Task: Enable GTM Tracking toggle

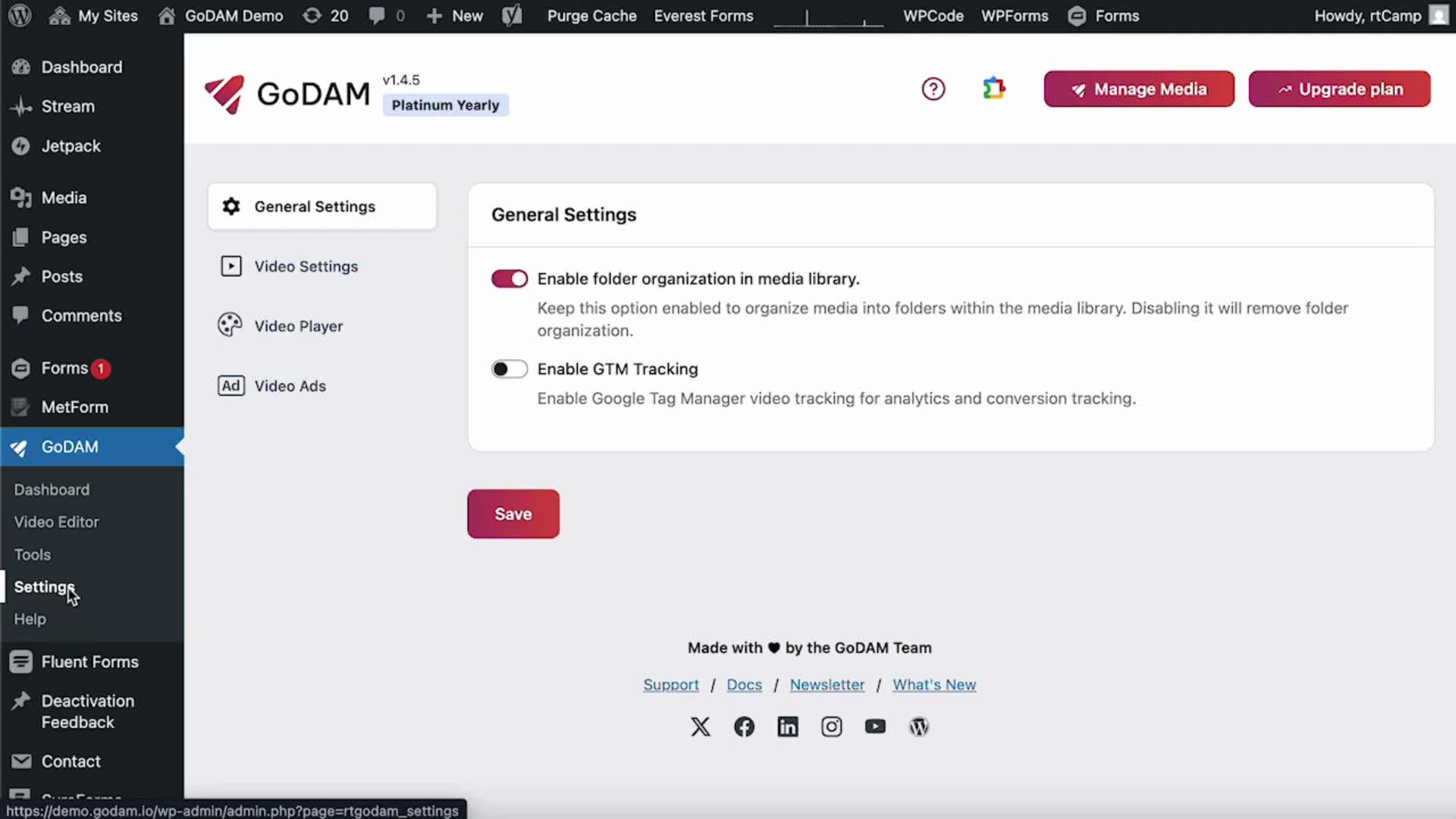Action: point(509,369)
